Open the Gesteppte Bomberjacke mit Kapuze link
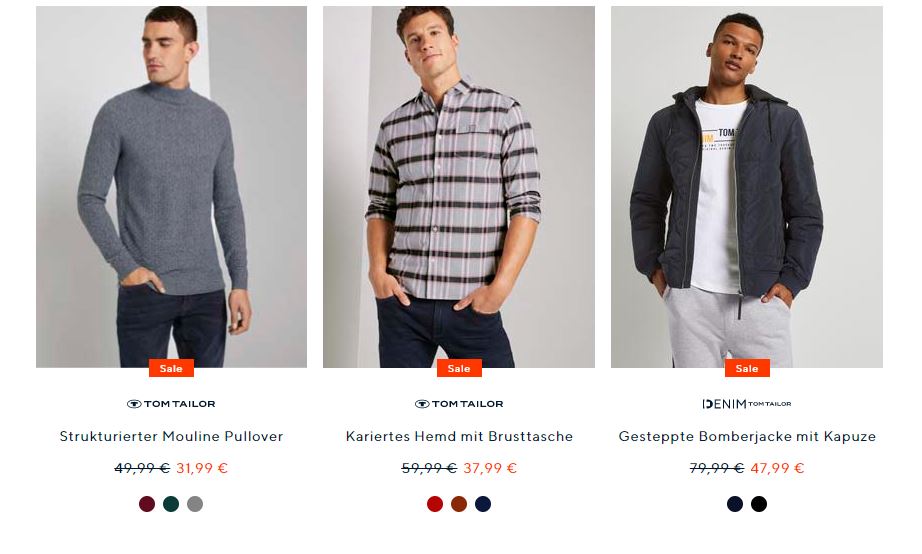 click(x=747, y=437)
